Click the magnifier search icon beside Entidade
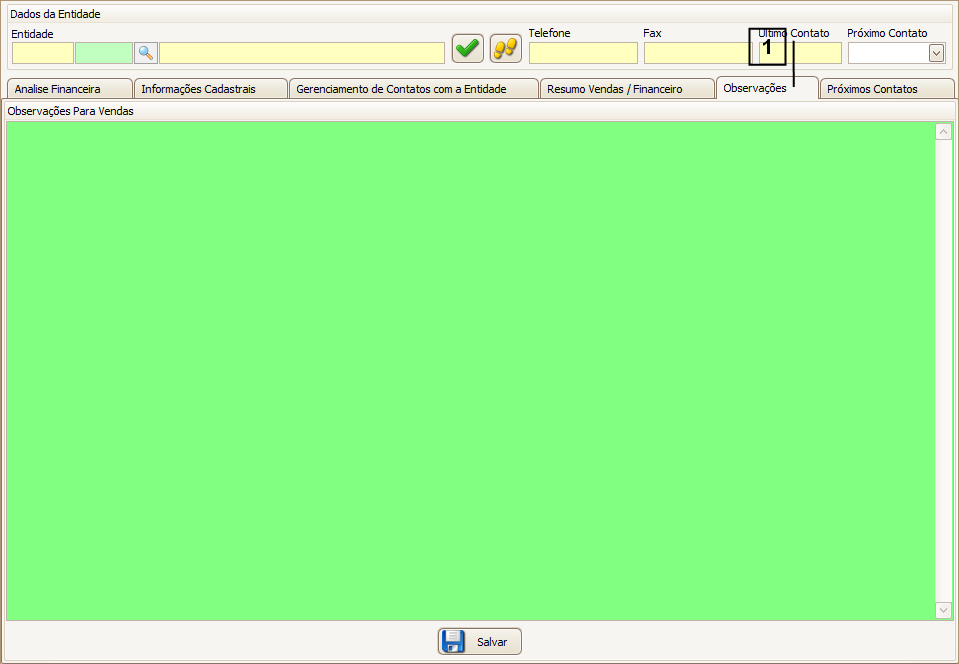Viewport: 959px width, 664px height. tap(146, 53)
